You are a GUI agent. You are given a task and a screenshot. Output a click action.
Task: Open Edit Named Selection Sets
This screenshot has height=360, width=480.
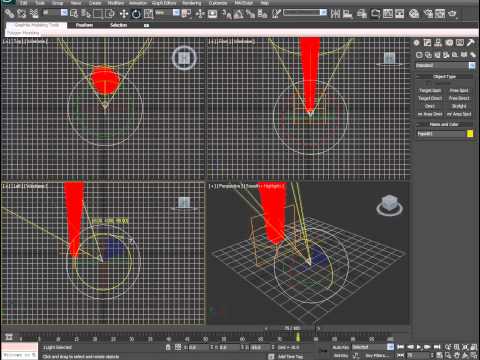click(x=276, y=14)
